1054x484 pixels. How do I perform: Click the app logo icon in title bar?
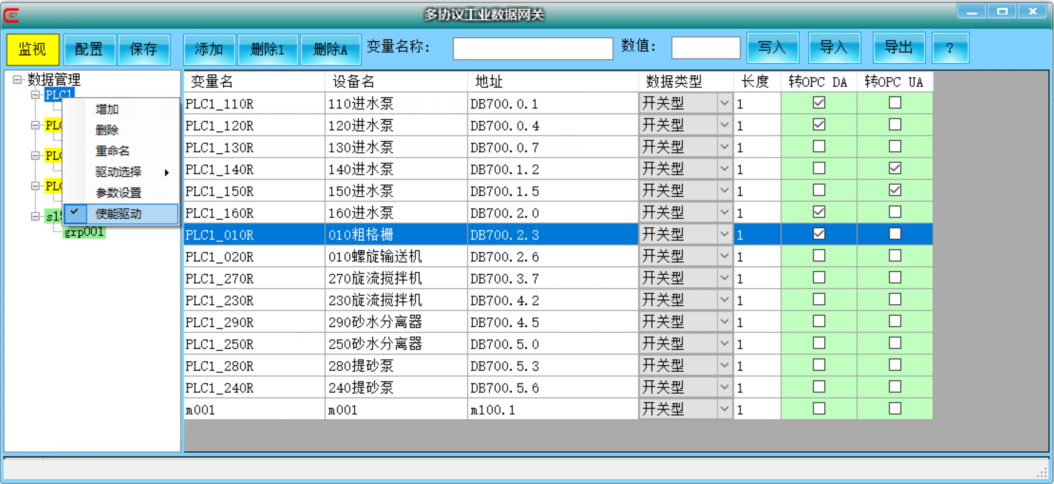tap(13, 13)
